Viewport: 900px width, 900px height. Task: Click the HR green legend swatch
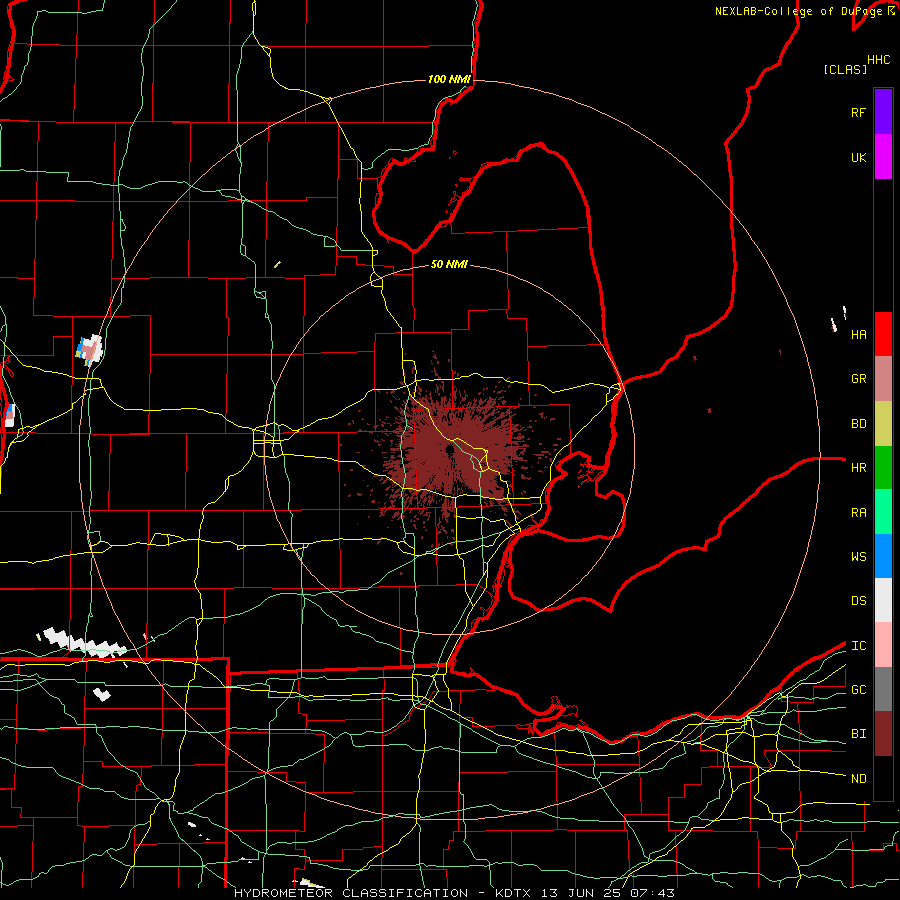883,468
